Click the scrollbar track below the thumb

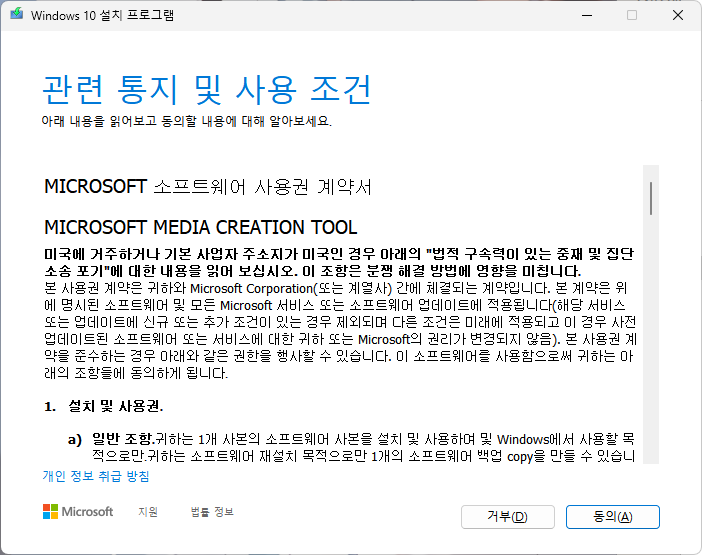651,340
